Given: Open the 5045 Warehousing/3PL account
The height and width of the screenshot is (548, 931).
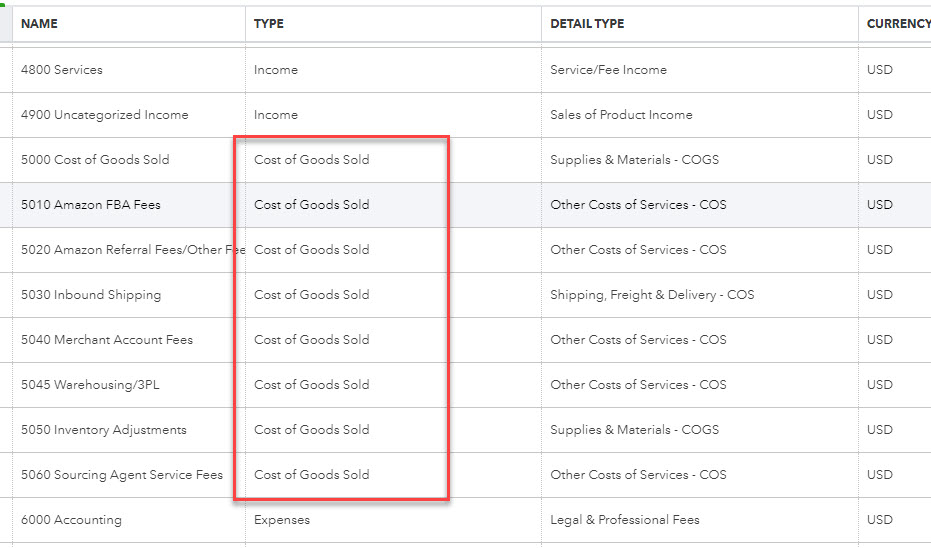Looking at the screenshot, I should [90, 385].
